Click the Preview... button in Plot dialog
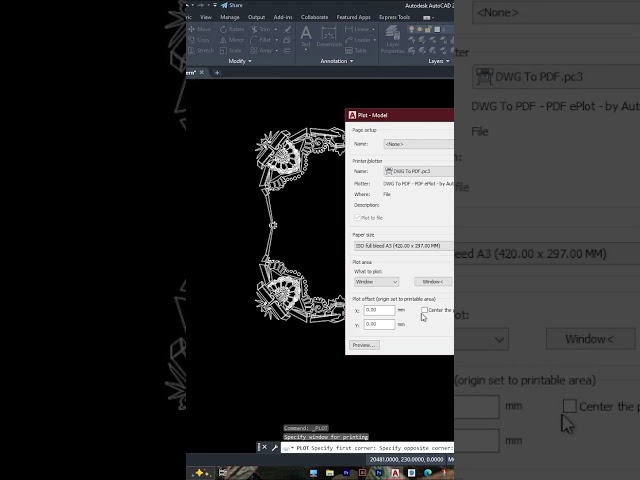The width and height of the screenshot is (640, 480). (x=364, y=345)
